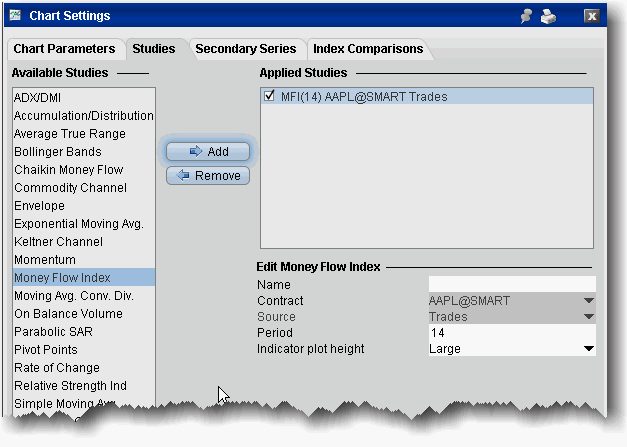
Task: Open the Contract dropdown
Action: pos(588,301)
